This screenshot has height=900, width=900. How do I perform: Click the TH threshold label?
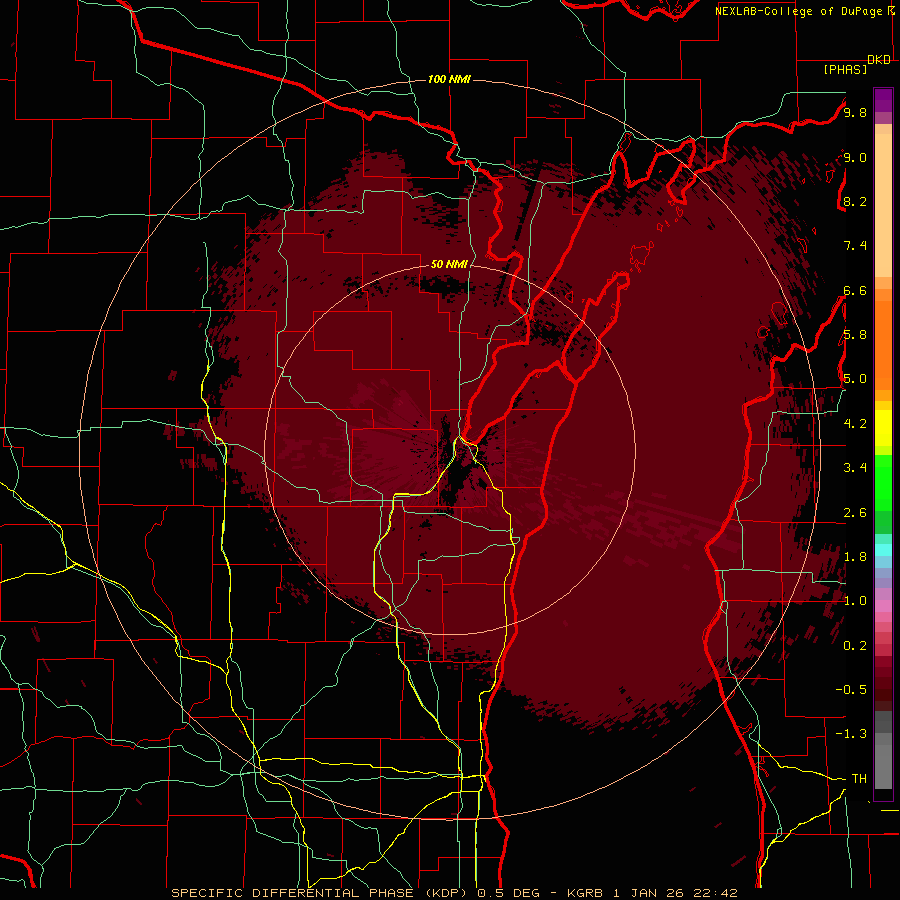tap(859, 779)
